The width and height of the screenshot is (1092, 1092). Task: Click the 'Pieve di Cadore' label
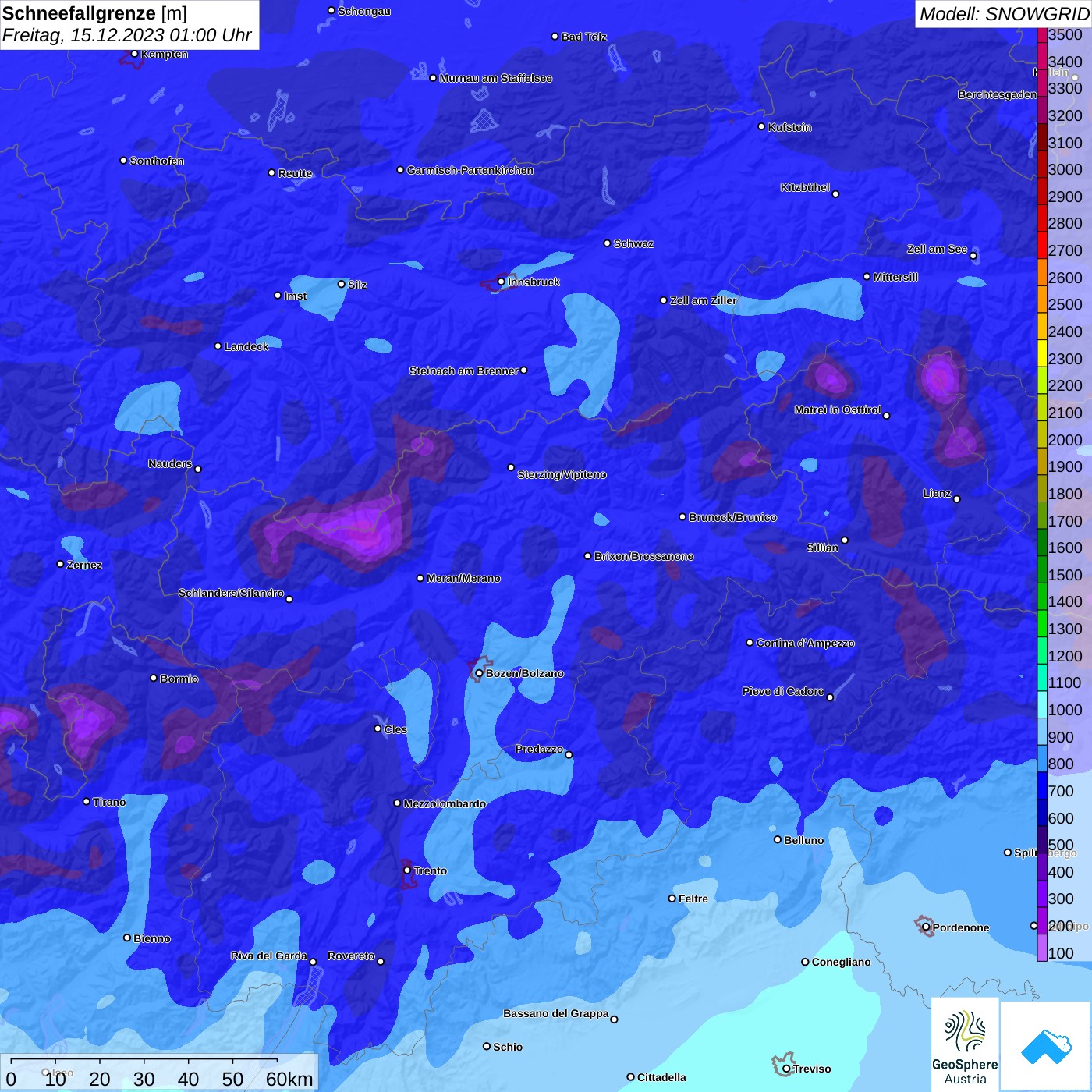783,691
